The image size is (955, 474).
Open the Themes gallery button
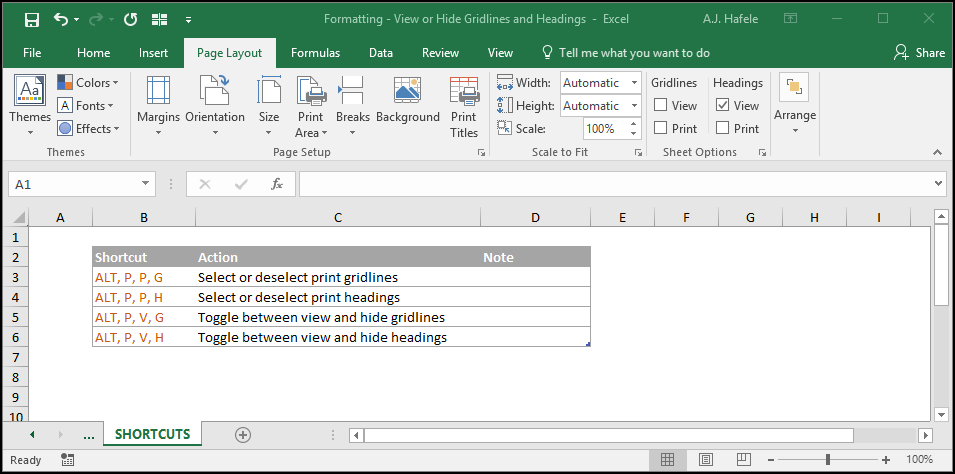coord(30,105)
